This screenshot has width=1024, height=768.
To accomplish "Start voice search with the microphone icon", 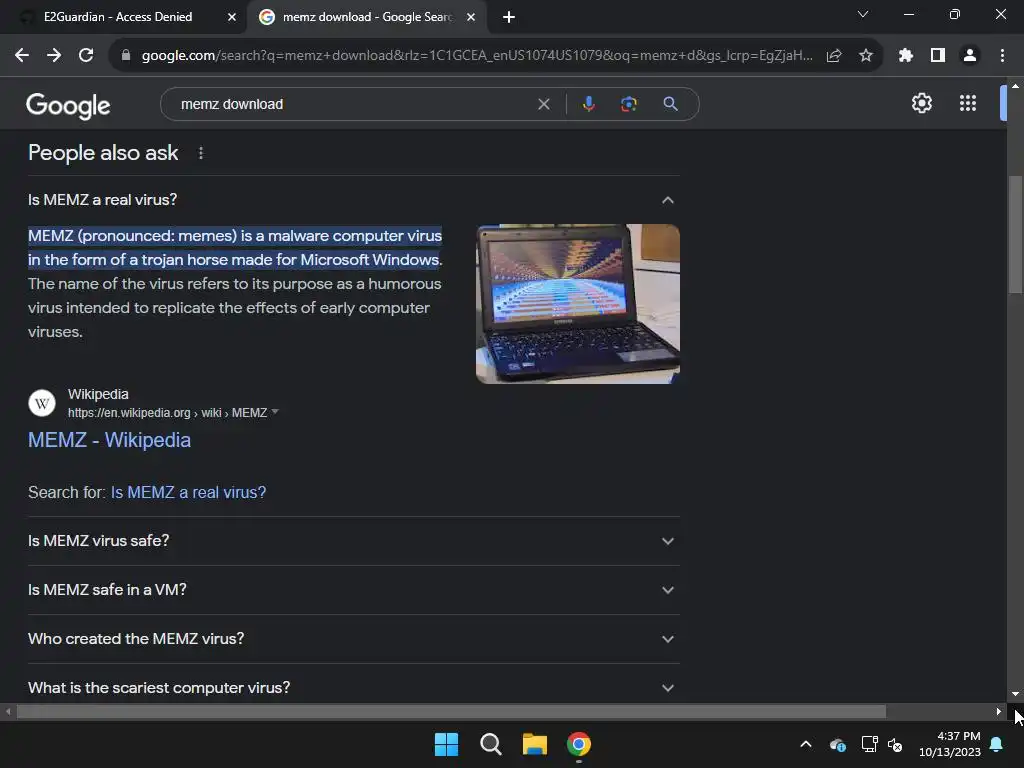I will (x=588, y=104).
